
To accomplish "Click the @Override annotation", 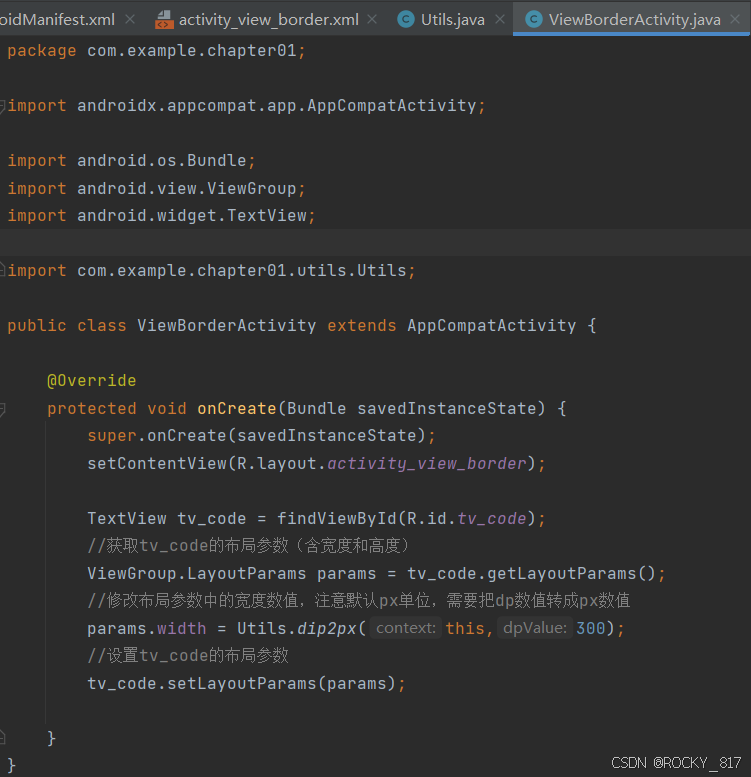I will click(92, 381).
